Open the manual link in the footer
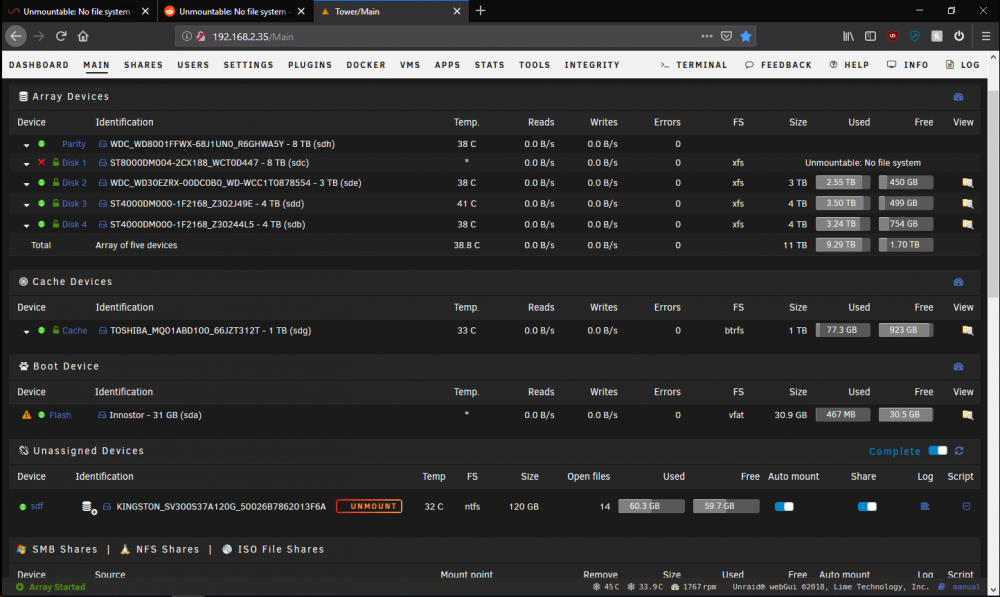The width and height of the screenshot is (1000, 597). (x=966, y=587)
